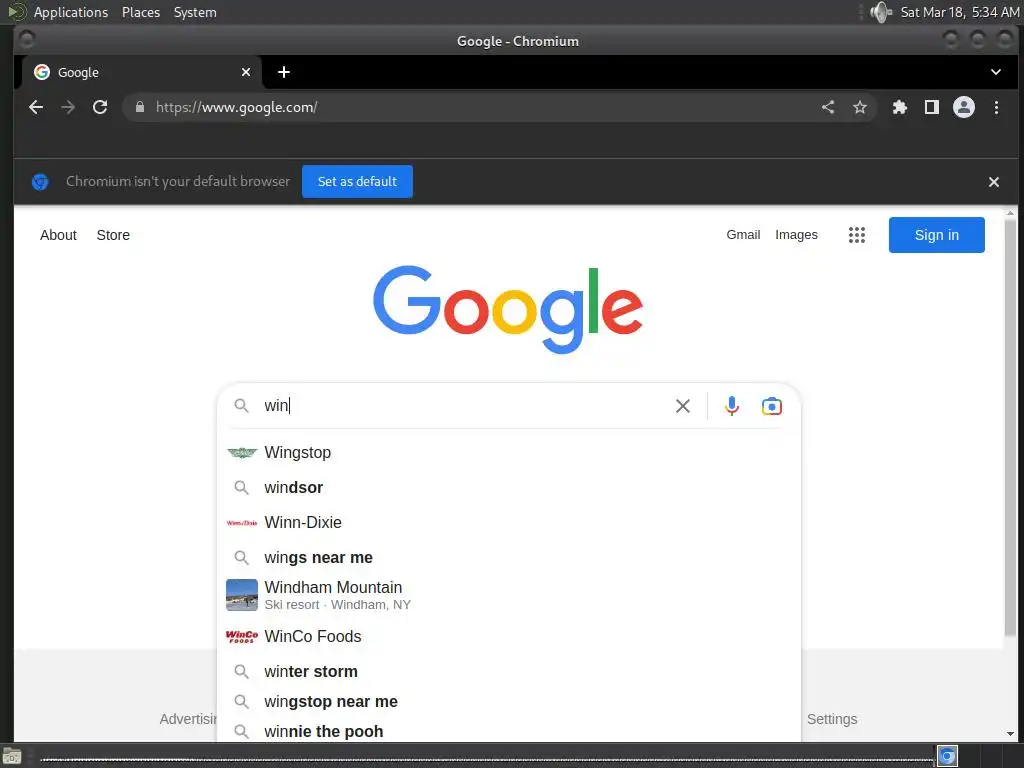This screenshot has width=1024, height=768.
Task: Click the Chromium taskbar icon at bottom right
Action: [x=947, y=756]
